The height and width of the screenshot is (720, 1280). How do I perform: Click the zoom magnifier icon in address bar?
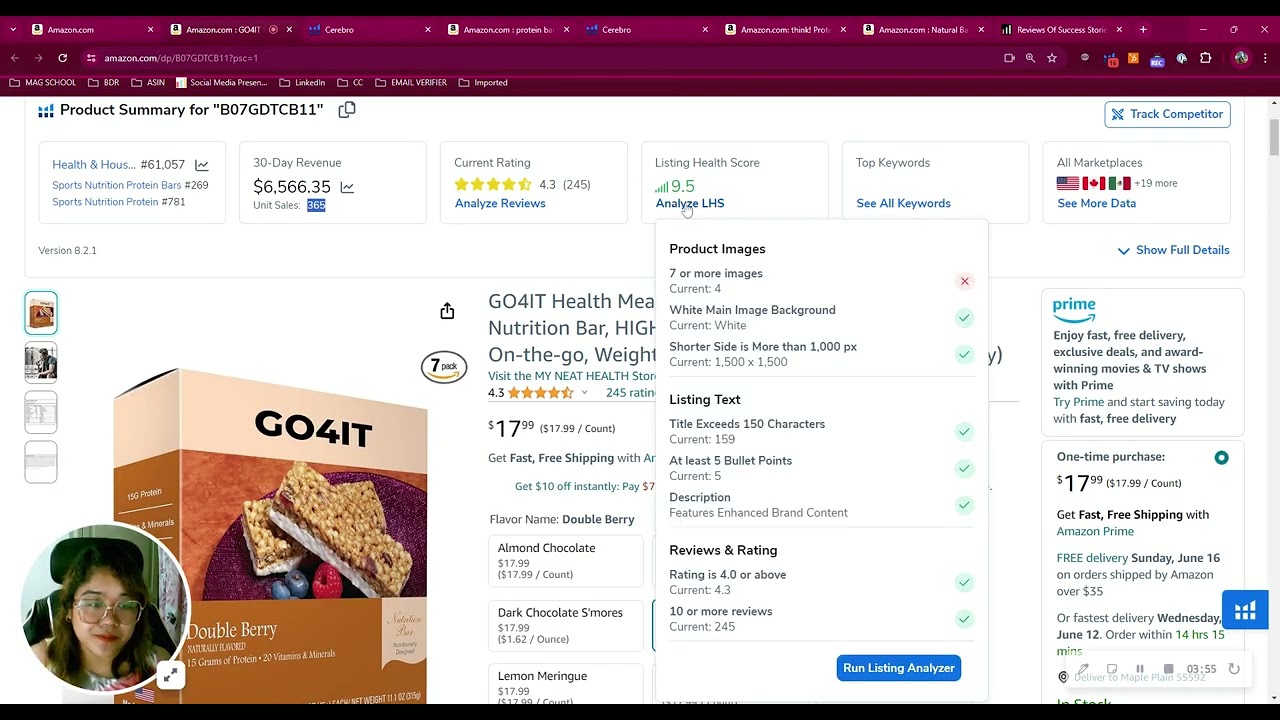click(1030, 58)
